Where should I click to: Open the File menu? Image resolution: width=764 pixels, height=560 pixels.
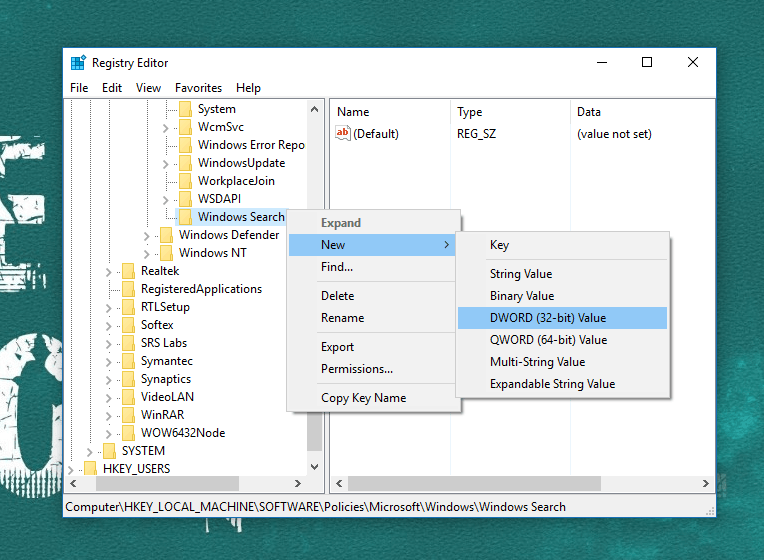tap(79, 88)
